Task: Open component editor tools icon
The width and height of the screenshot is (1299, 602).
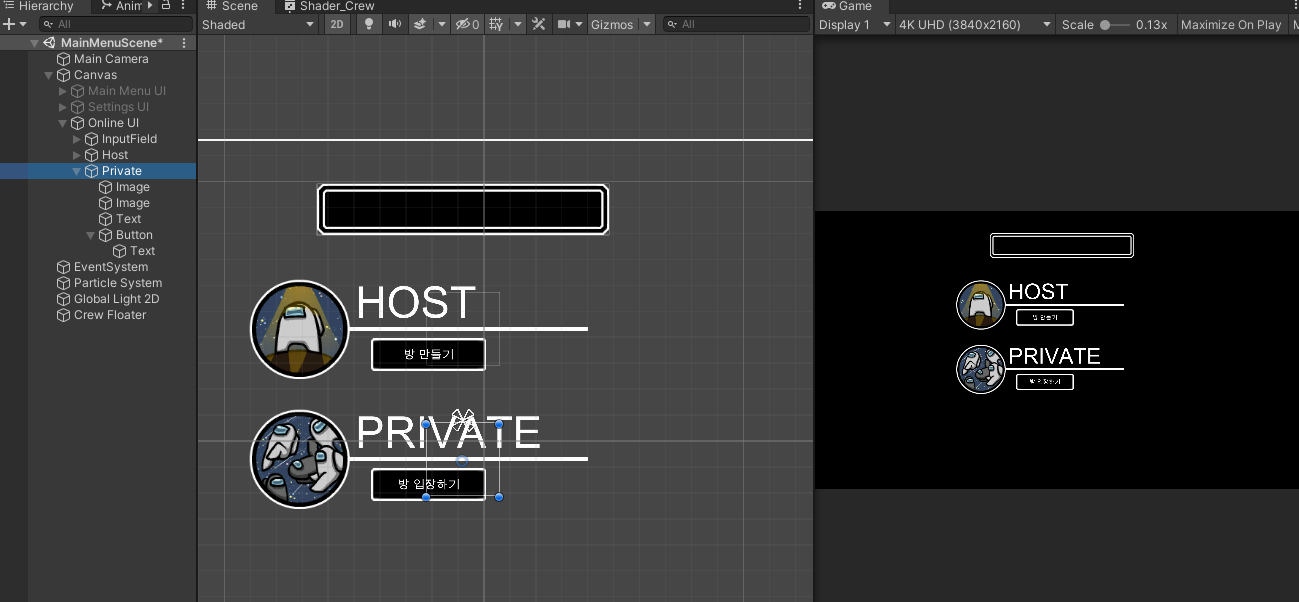Action: click(539, 24)
